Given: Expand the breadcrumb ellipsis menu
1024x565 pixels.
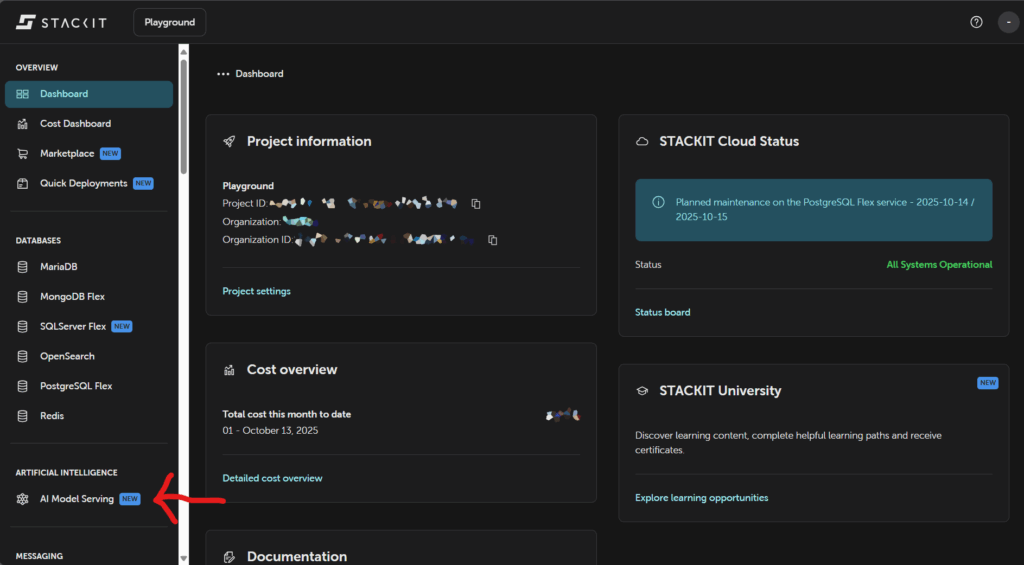Looking at the screenshot, I should point(223,74).
